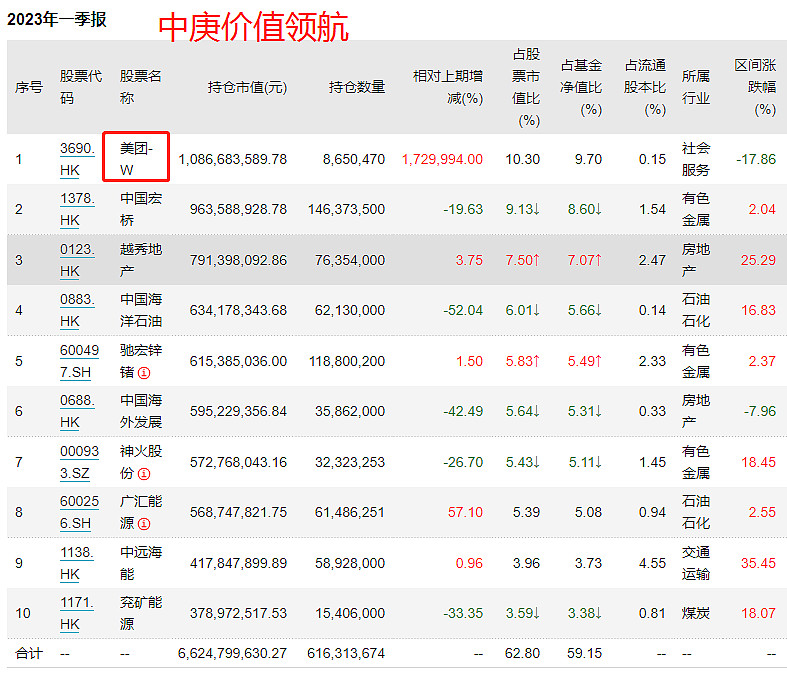
Task: Select the stock name 越秀地产
Action: [141, 260]
